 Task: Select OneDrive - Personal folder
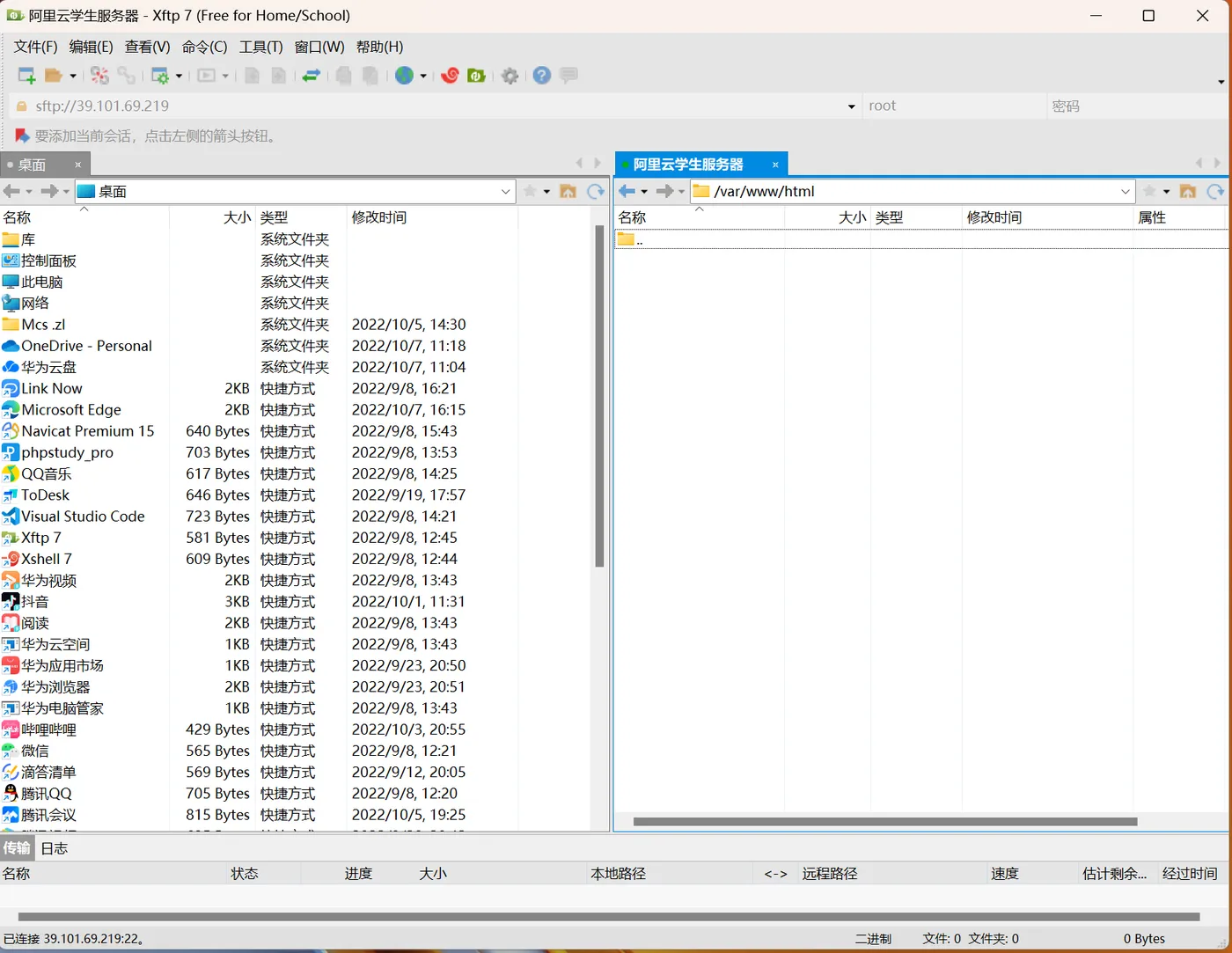point(86,346)
